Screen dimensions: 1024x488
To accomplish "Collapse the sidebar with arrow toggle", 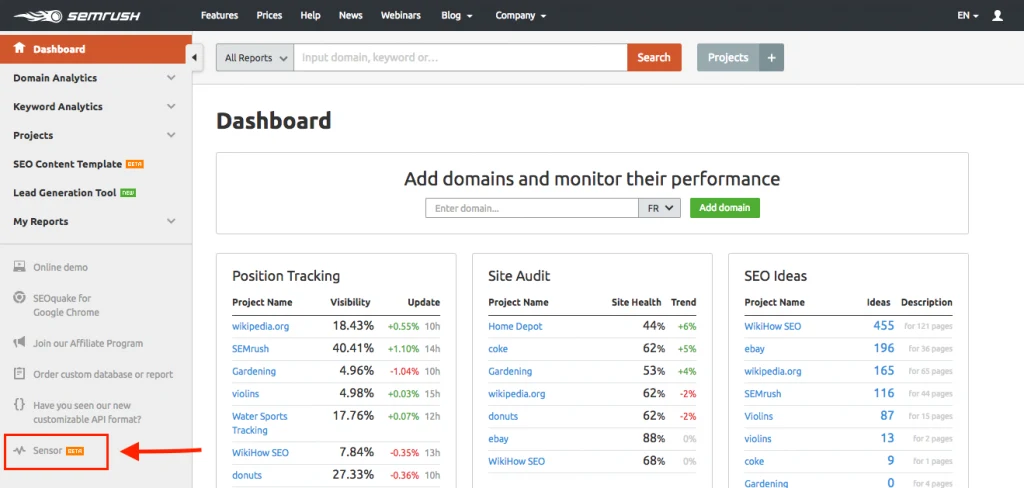I will click(194, 57).
